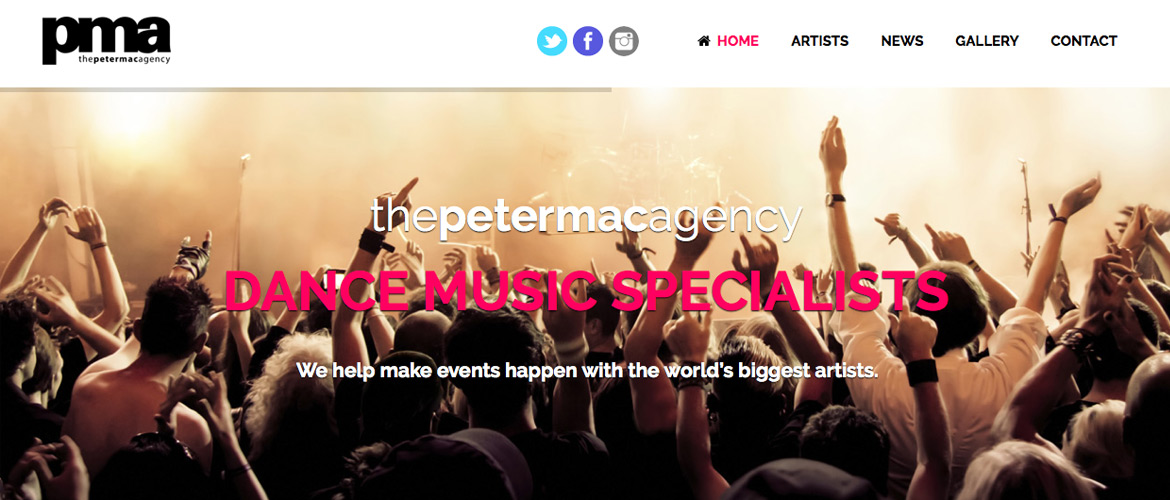This screenshot has width=1170, height=500.
Task: Open the Twitter social icon
Action: [552, 41]
